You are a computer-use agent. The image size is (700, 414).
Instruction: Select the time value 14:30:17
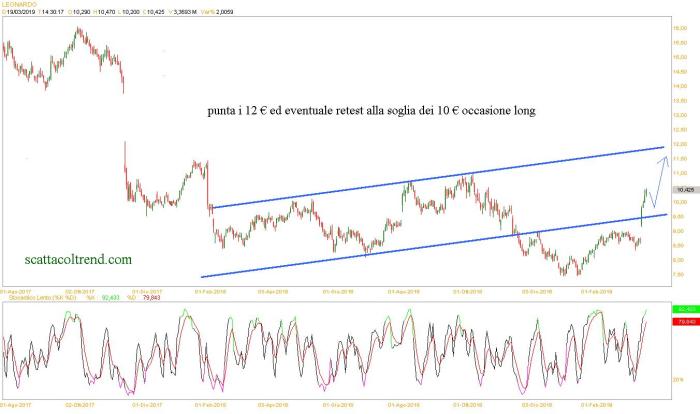click(53, 12)
